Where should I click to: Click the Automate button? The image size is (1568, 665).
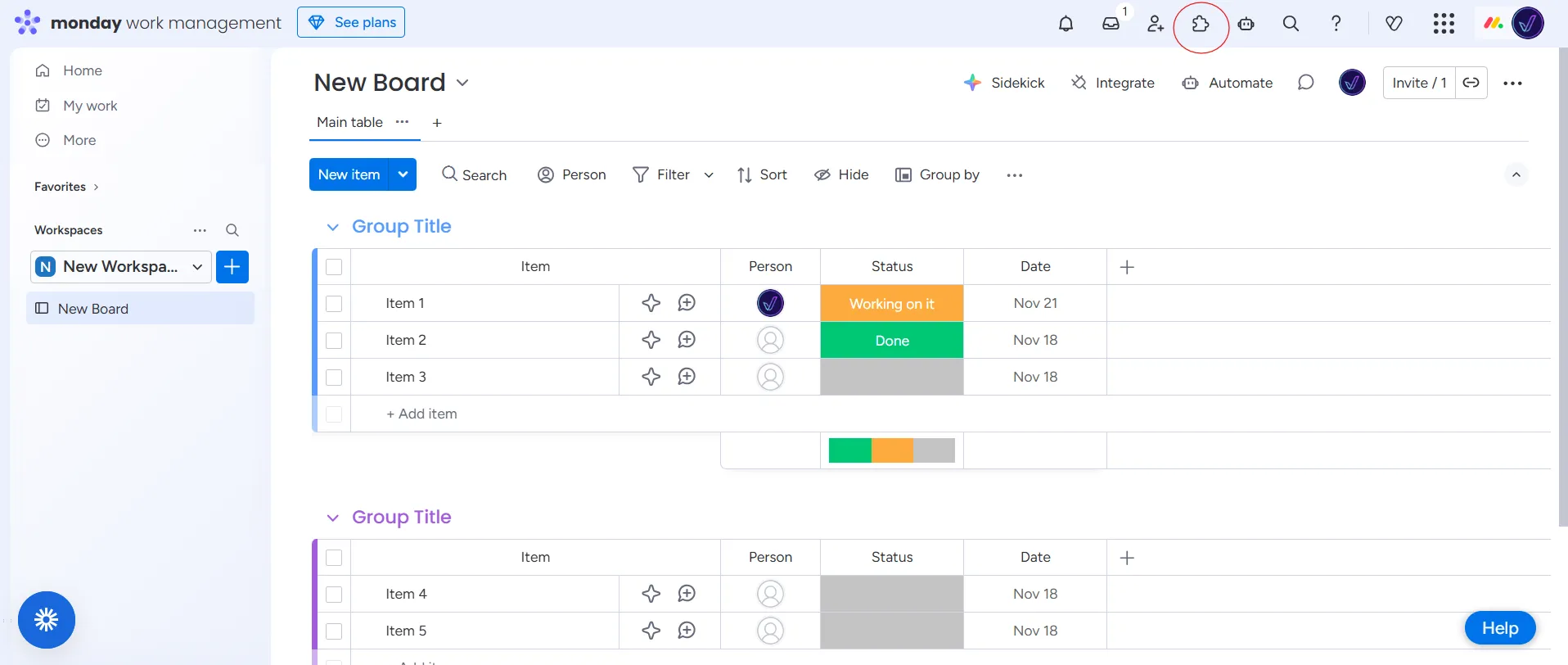[1228, 83]
